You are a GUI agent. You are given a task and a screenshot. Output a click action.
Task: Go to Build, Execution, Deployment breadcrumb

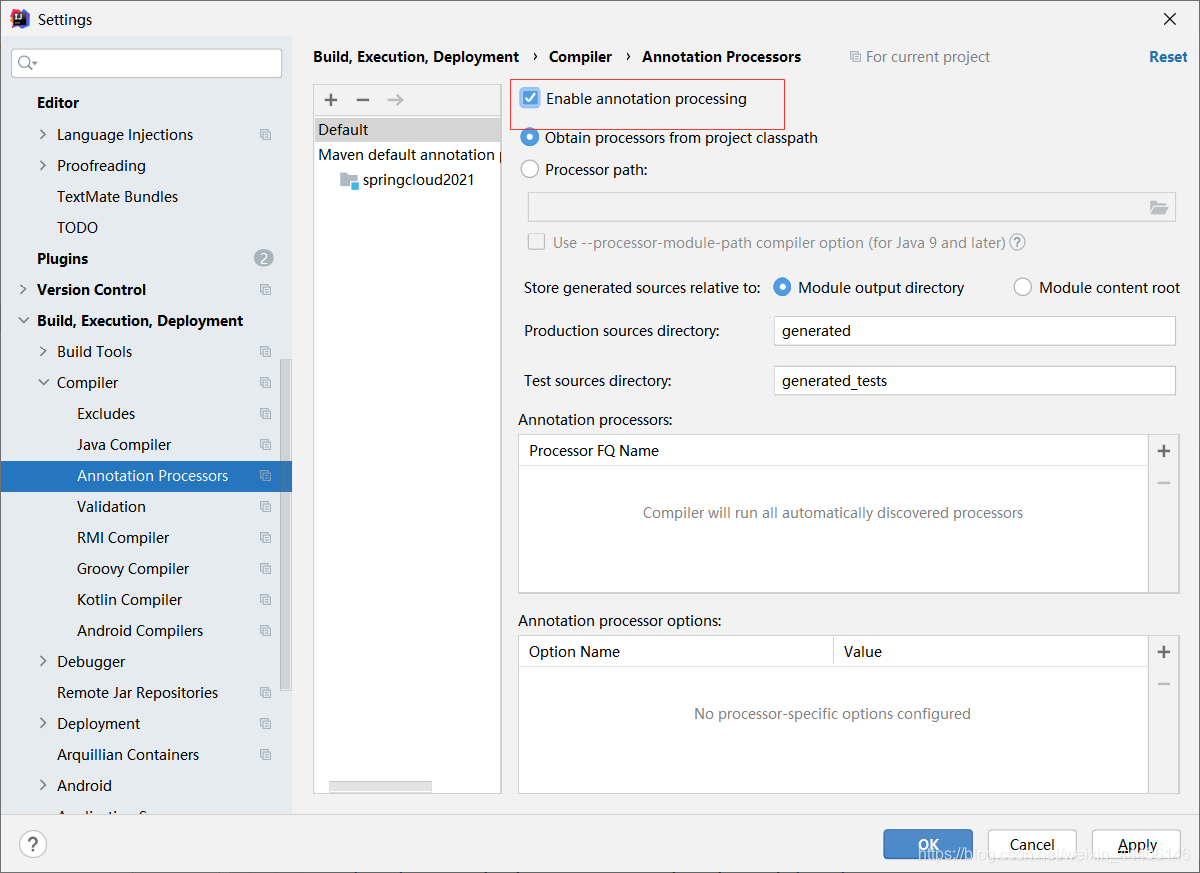pyautogui.click(x=416, y=57)
